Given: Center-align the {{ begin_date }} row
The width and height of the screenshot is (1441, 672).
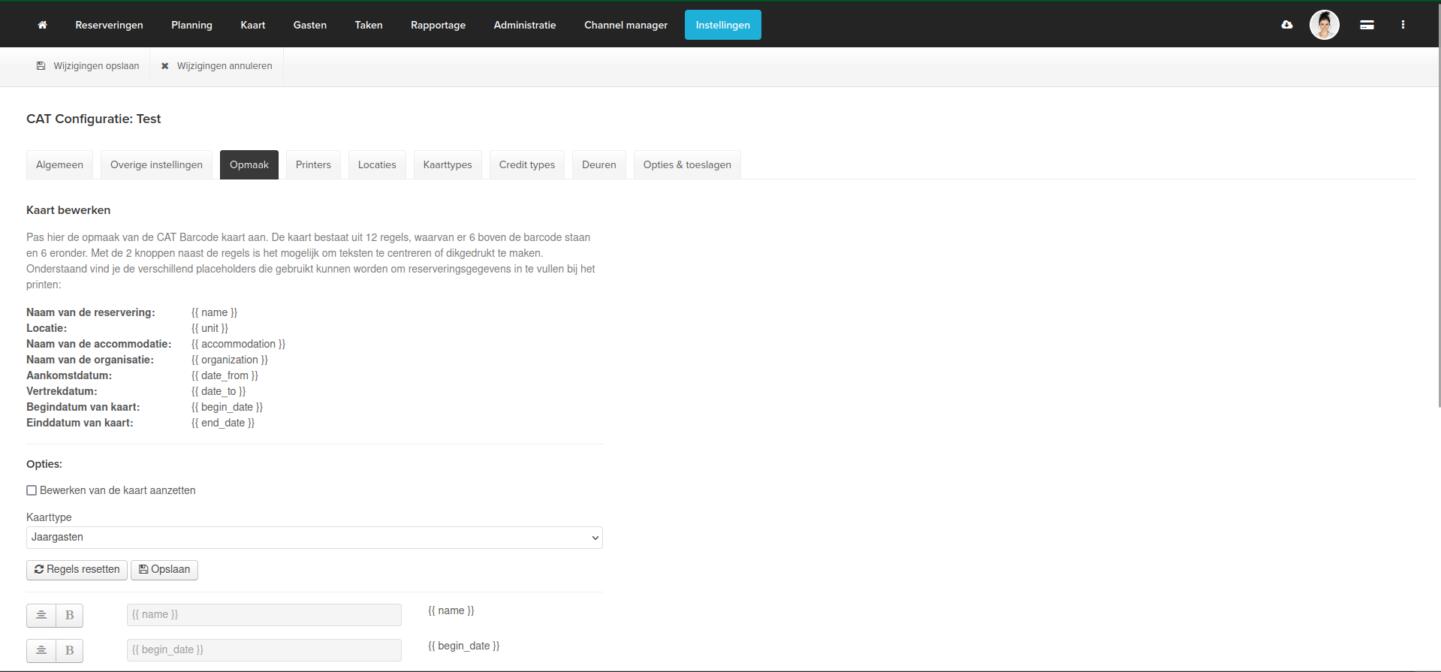Looking at the screenshot, I should 41,651.
